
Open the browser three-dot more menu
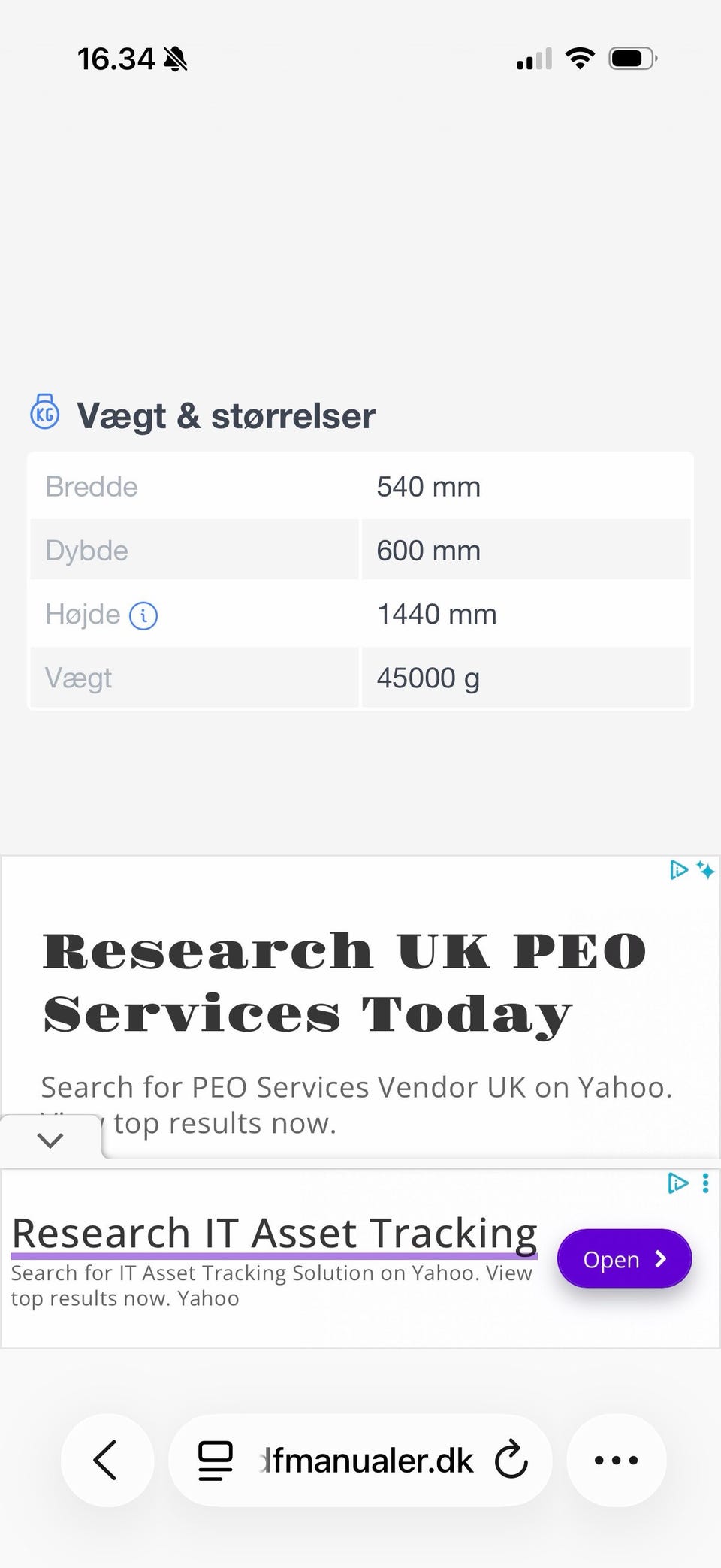tap(616, 1460)
